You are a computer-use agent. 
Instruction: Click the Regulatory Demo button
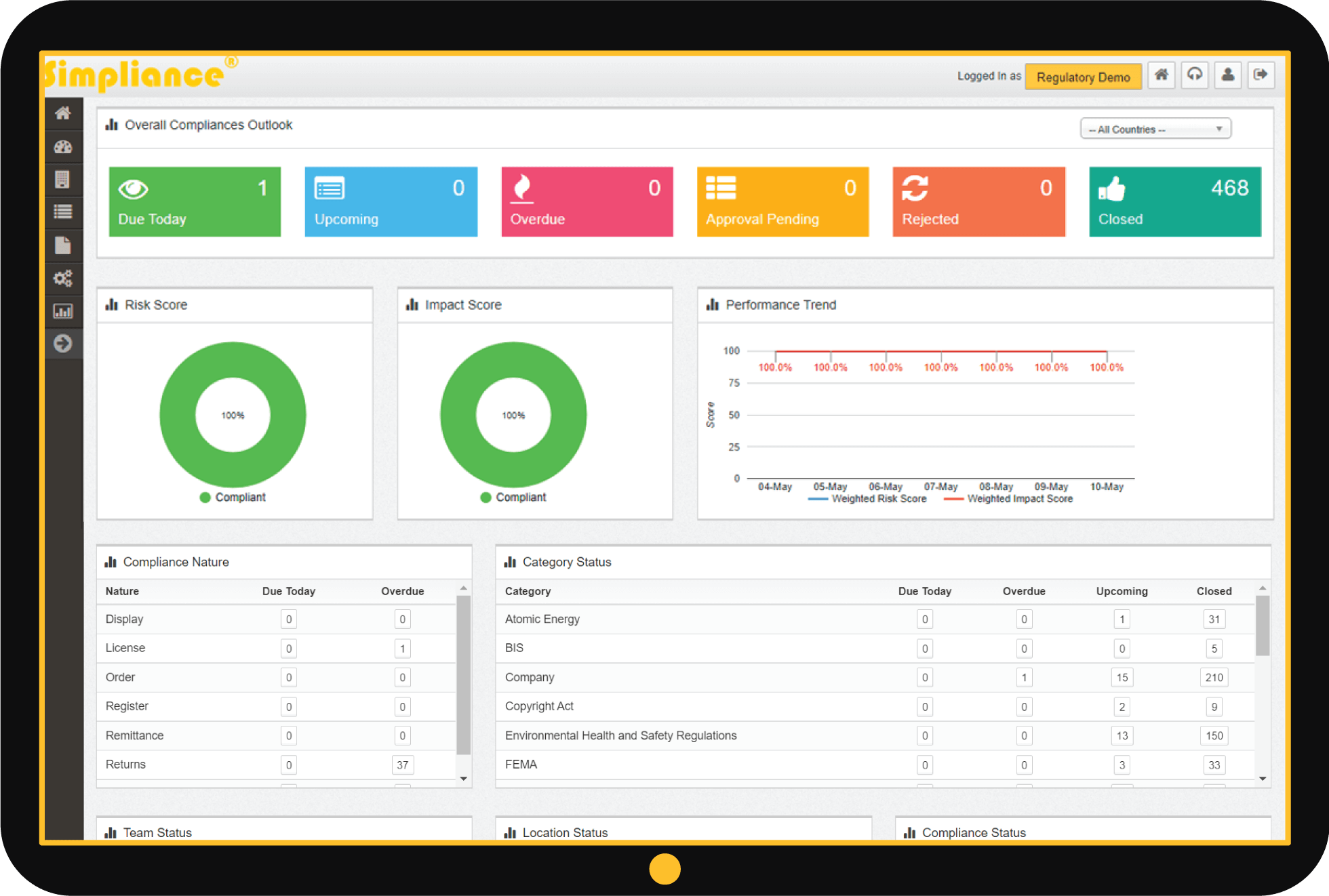(x=1083, y=77)
